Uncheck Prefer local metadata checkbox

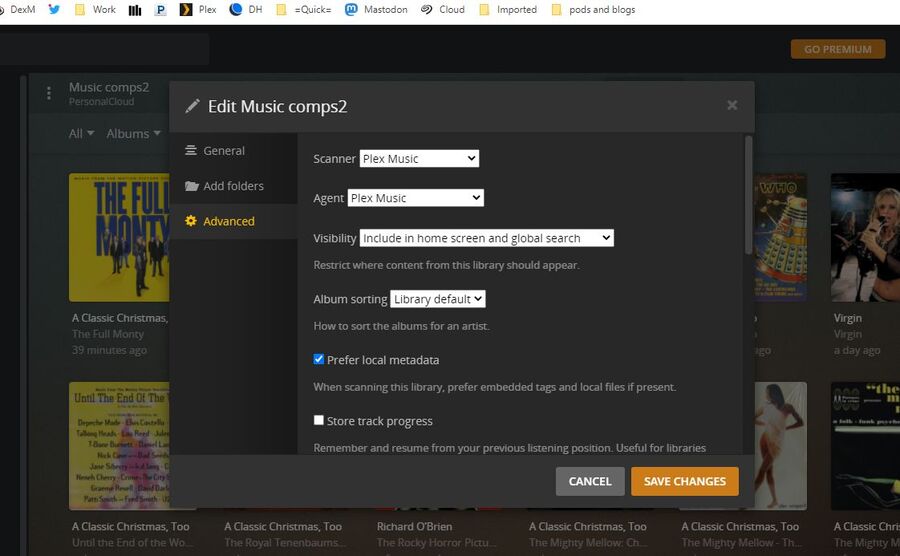point(319,359)
